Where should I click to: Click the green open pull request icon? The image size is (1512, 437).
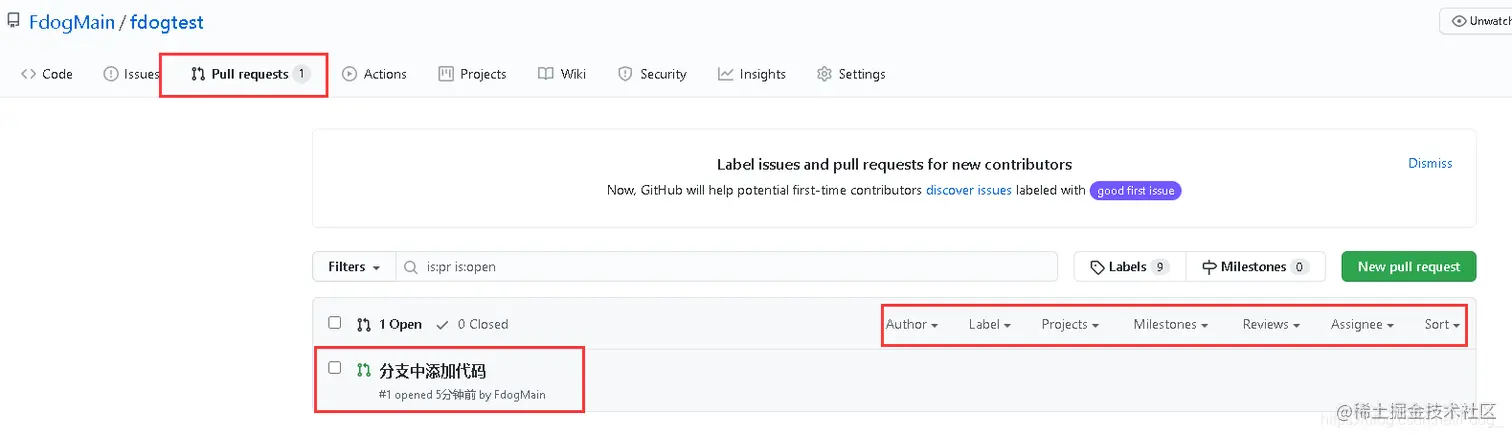click(x=363, y=371)
